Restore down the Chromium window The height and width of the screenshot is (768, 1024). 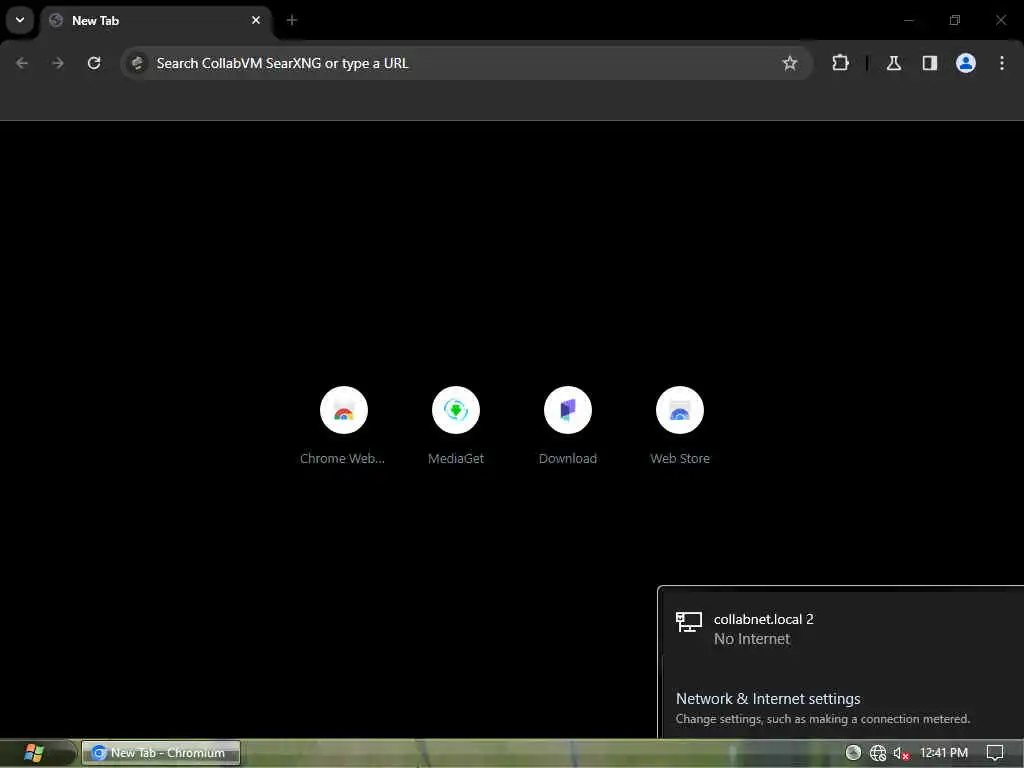(955, 20)
